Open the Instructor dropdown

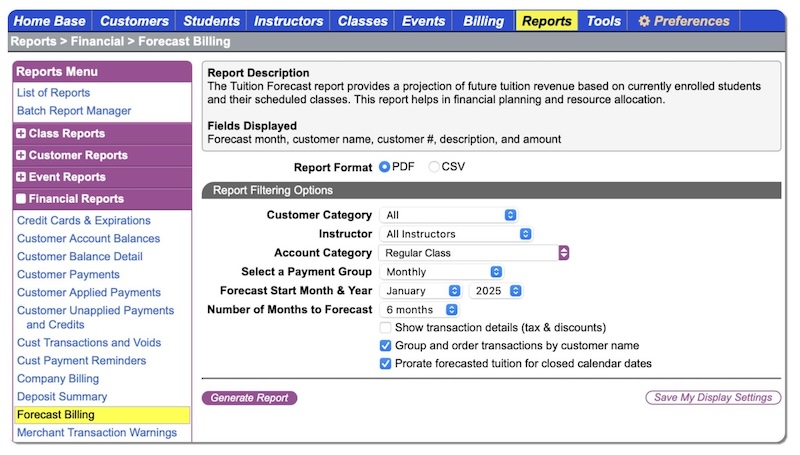tap(455, 234)
